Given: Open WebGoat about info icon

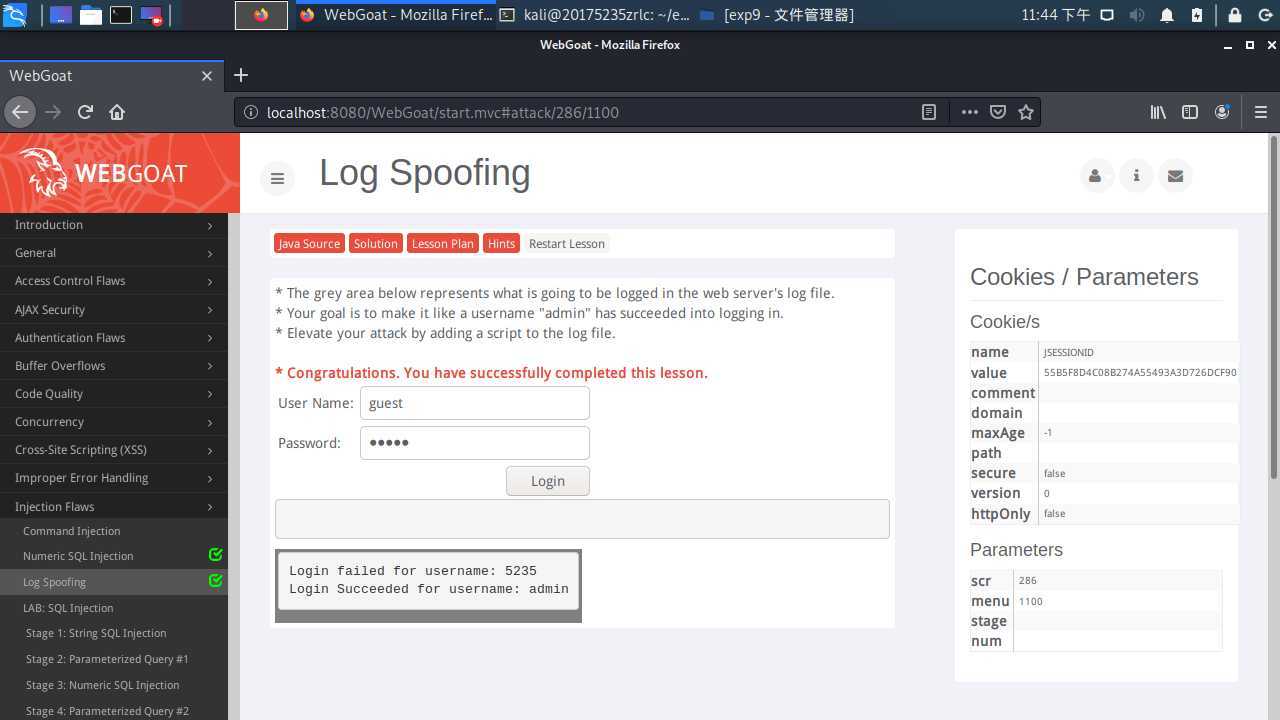Looking at the screenshot, I should coord(1136,176).
